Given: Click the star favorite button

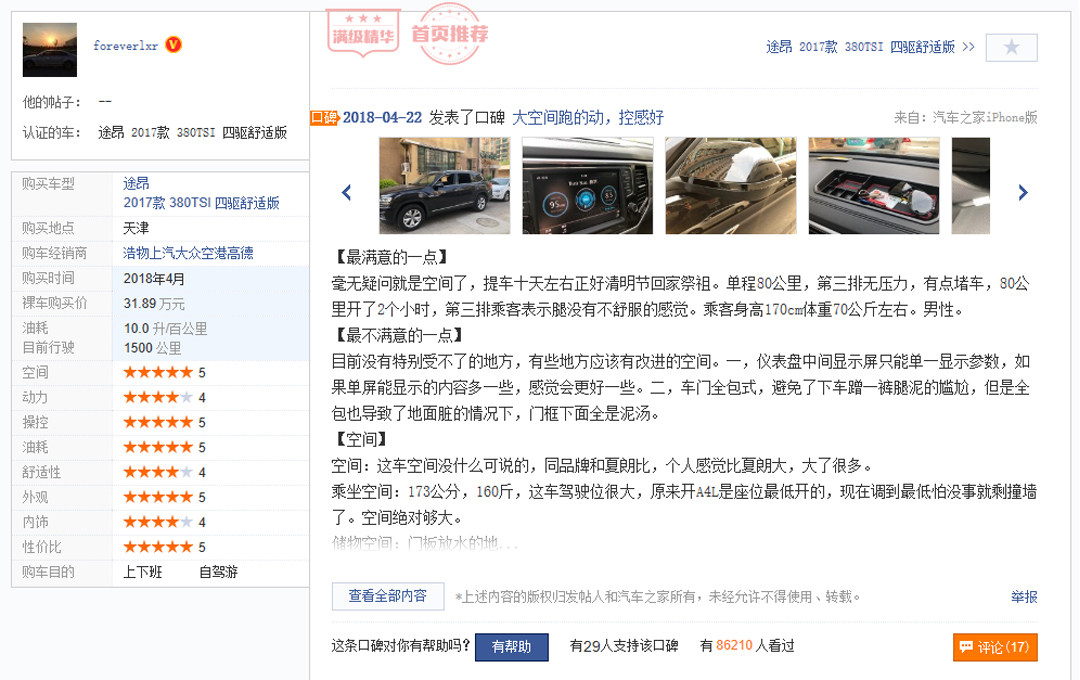Looking at the screenshot, I should click(x=1011, y=47).
